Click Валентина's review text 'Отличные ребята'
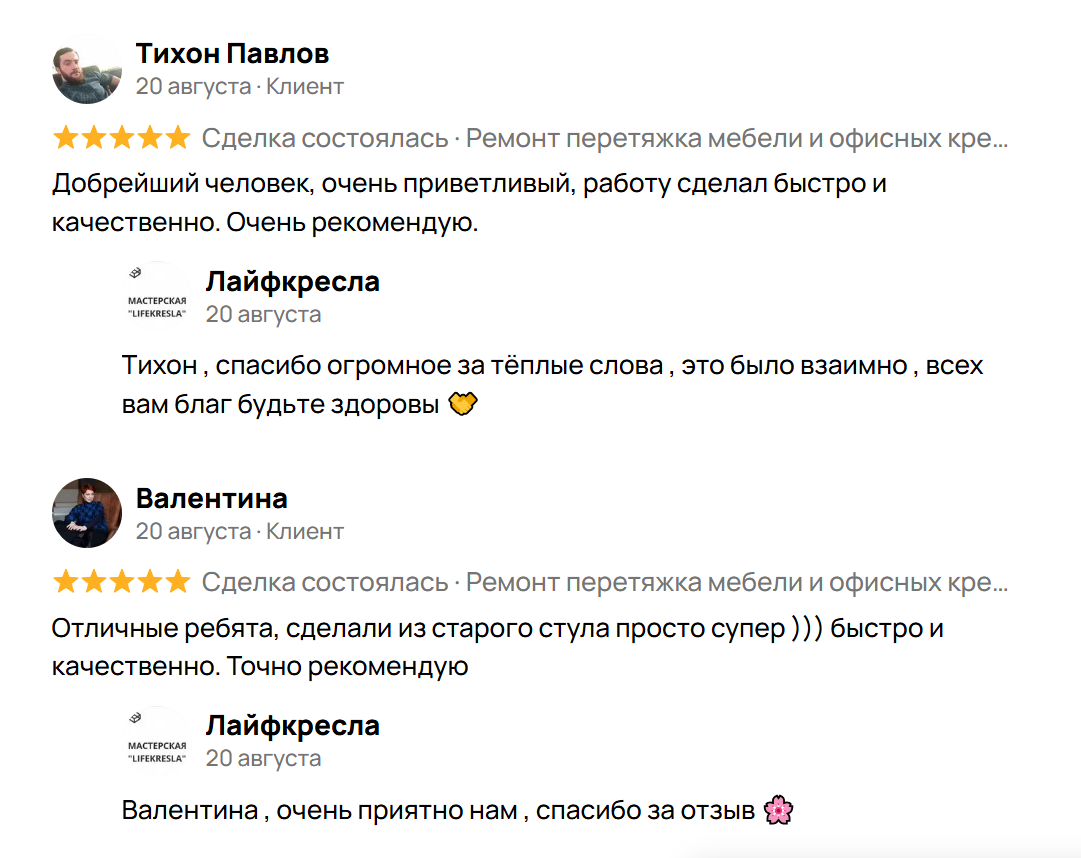 pyautogui.click(x=496, y=630)
